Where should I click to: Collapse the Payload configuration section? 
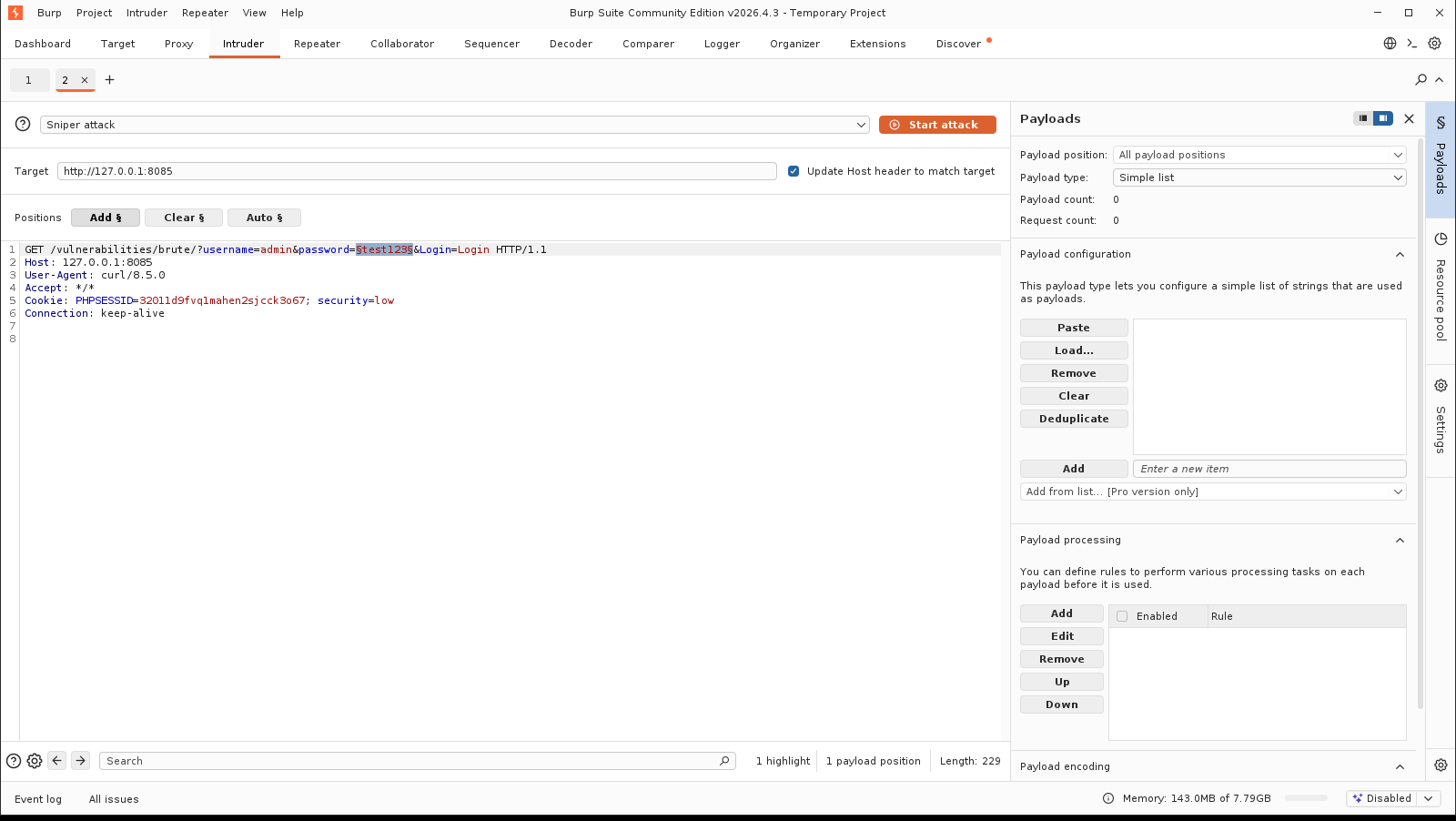pyautogui.click(x=1400, y=255)
